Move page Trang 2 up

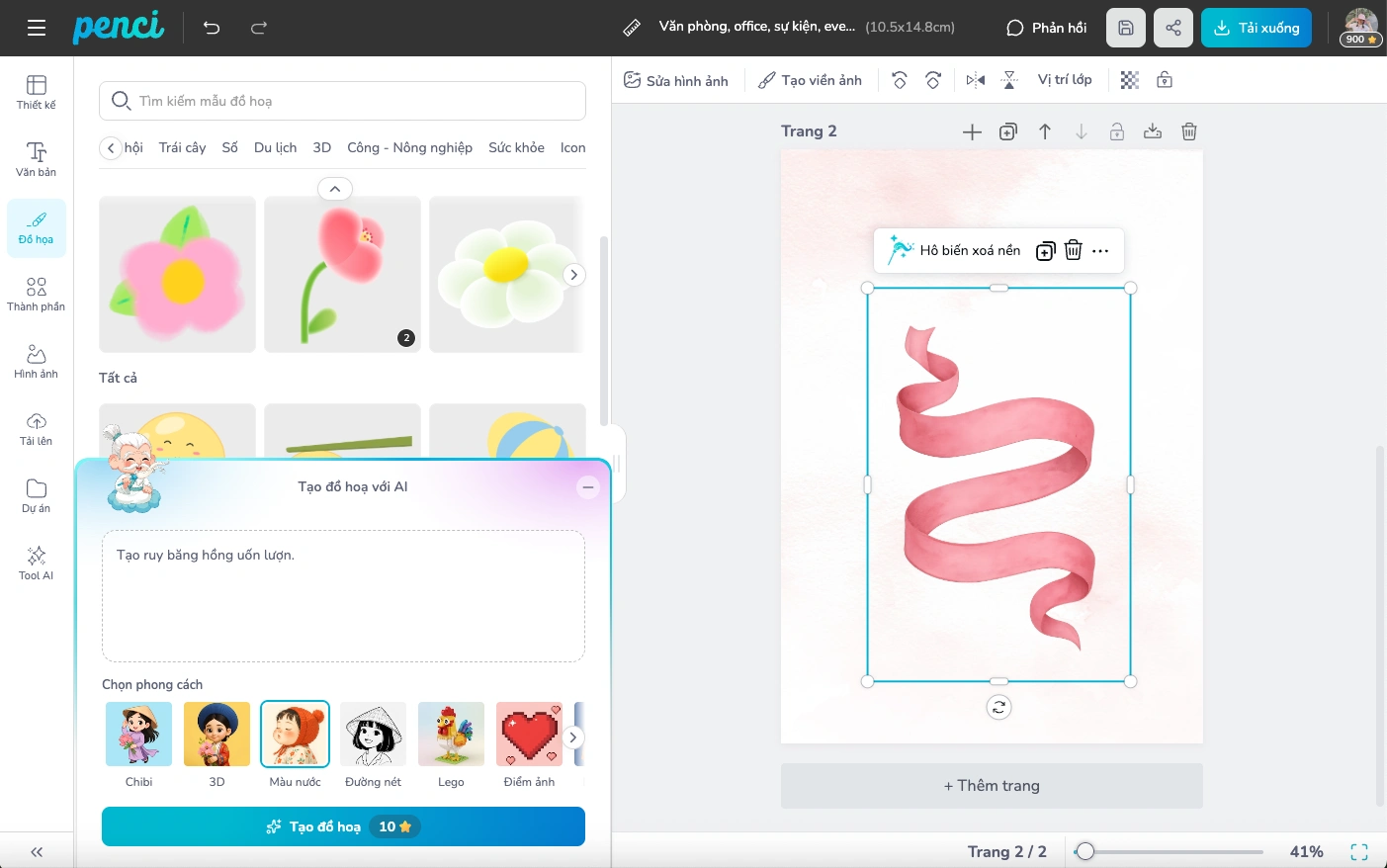coord(1045,131)
